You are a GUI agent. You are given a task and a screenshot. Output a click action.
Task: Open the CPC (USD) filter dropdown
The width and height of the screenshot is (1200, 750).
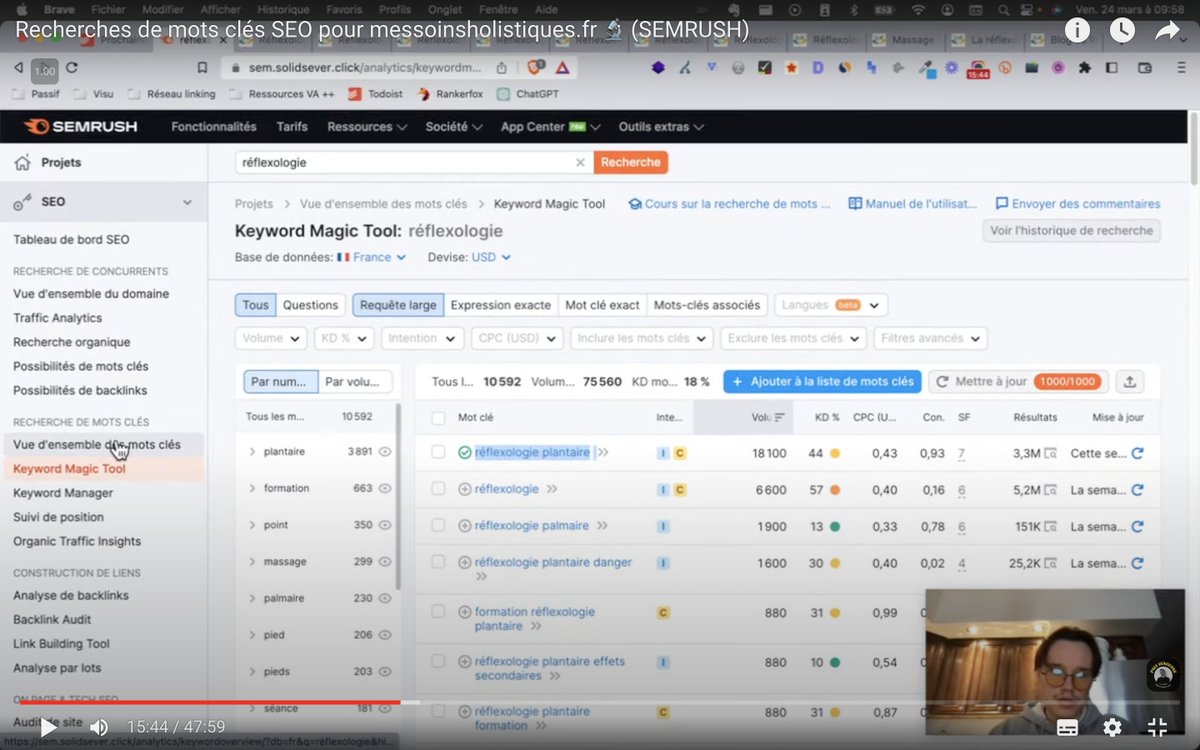517,338
